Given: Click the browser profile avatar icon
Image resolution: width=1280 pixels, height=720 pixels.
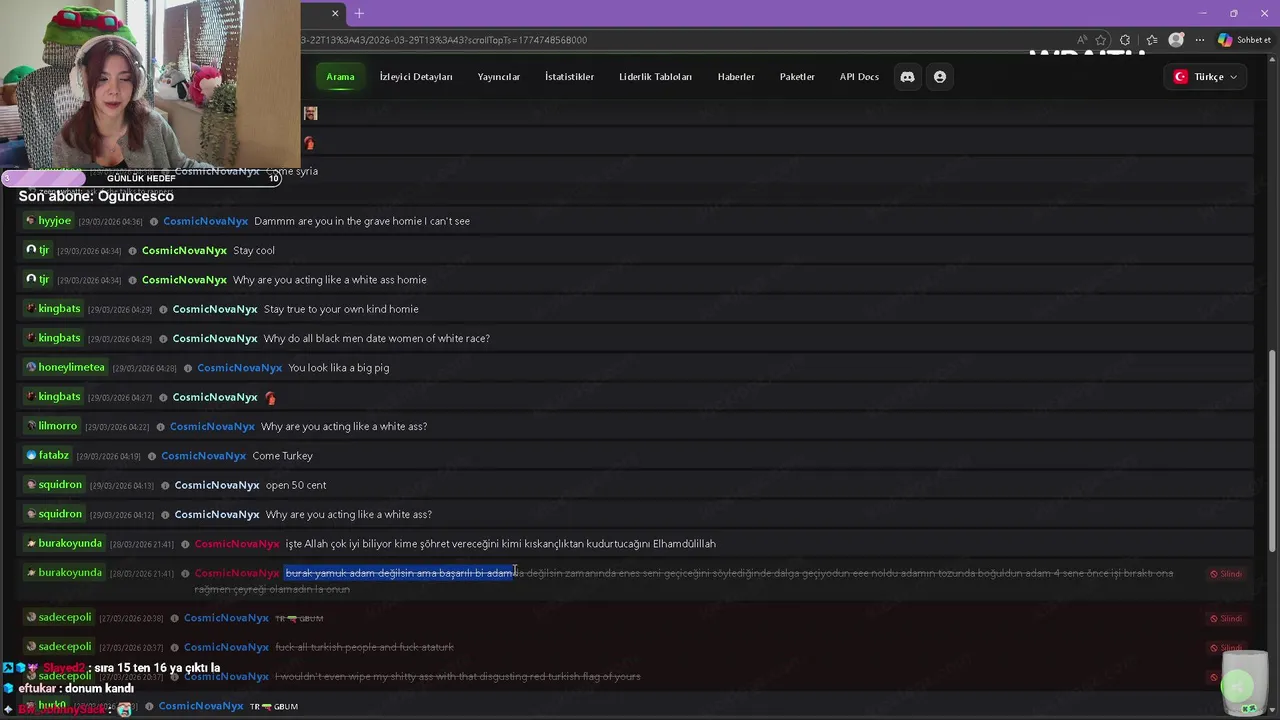Looking at the screenshot, I should [1176, 40].
